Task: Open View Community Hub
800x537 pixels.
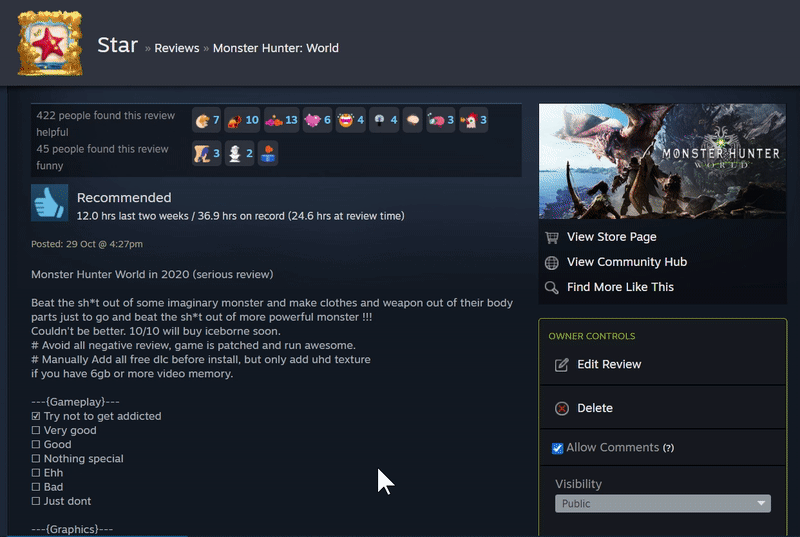Action: tap(627, 262)
